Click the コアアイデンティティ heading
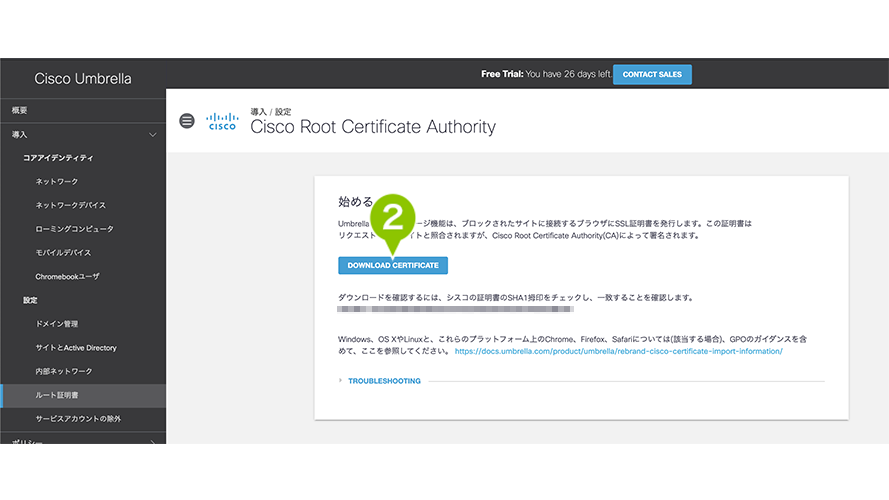Image resolution: width=889 pixels, height=500 pixels. [x=58, y=158]
